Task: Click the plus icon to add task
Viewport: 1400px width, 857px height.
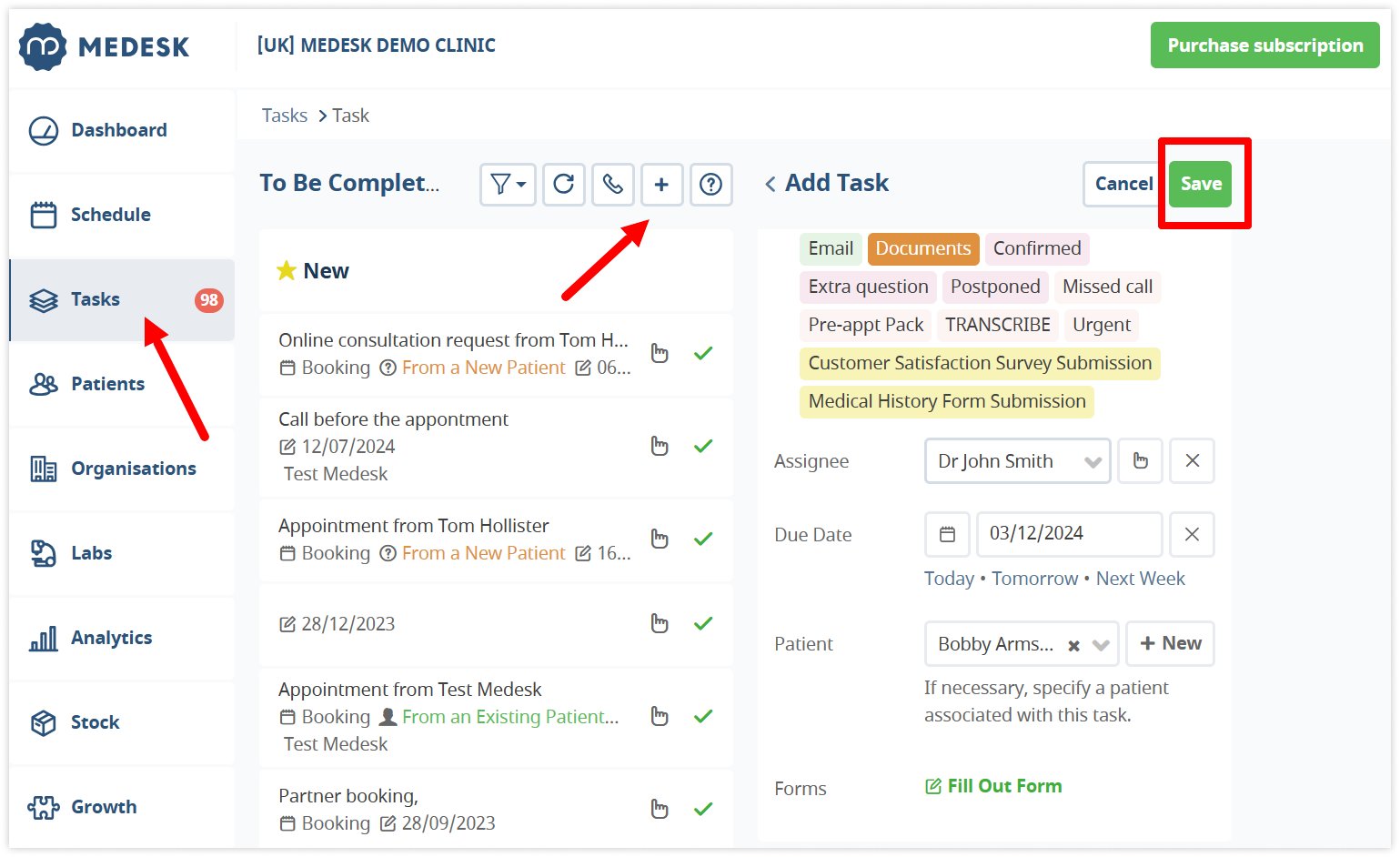Action: (661, 185)
